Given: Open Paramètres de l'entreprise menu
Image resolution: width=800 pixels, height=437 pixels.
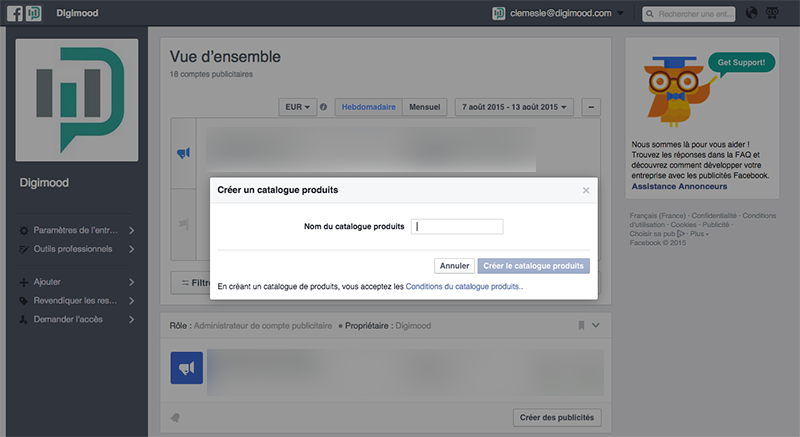Looking at the screenshot, I should click(76, 230).
